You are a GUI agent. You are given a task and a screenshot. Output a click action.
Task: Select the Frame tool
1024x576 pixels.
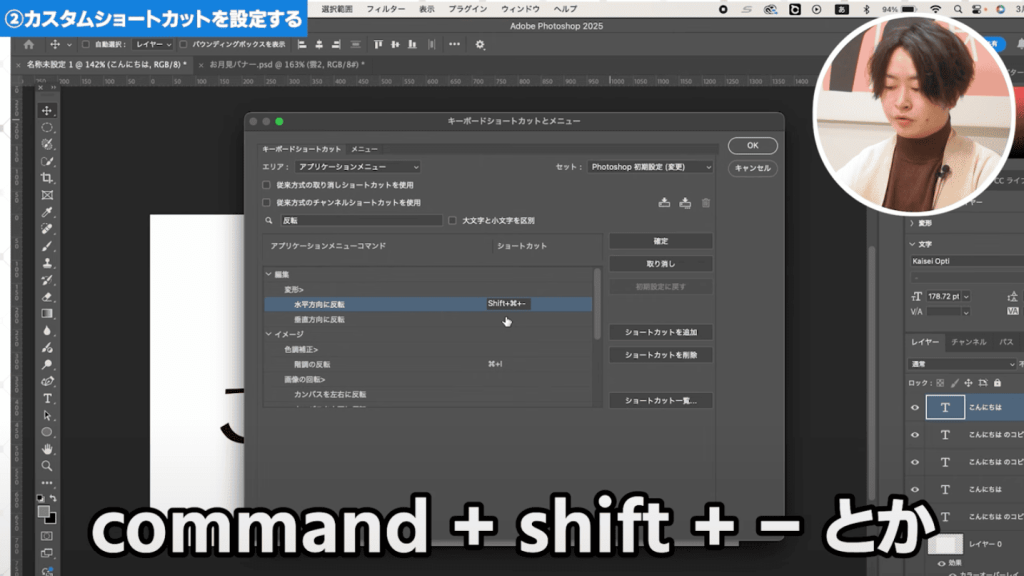point(47,195)
